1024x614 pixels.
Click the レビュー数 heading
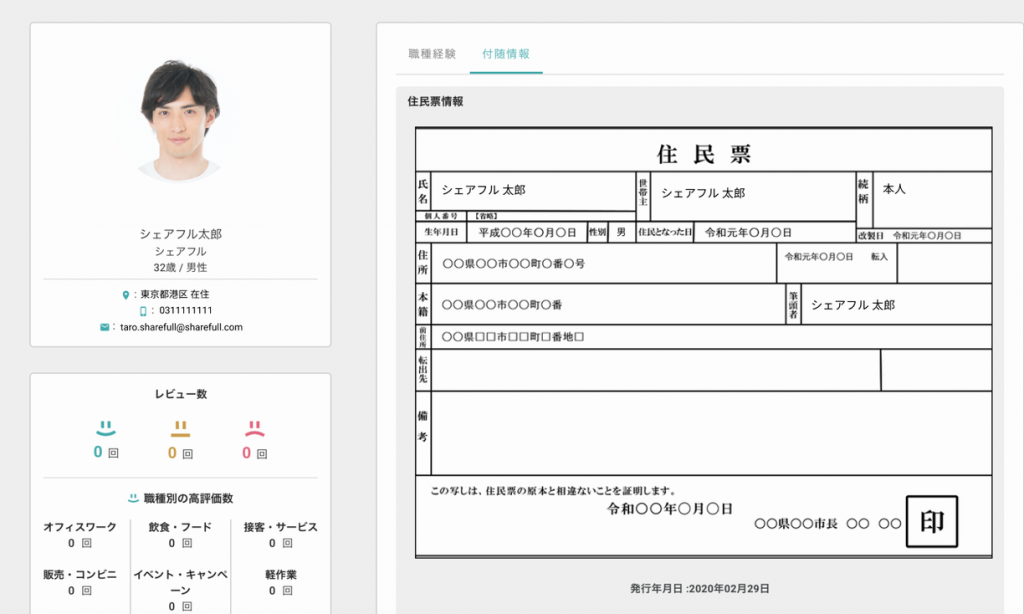pos(180,394)
